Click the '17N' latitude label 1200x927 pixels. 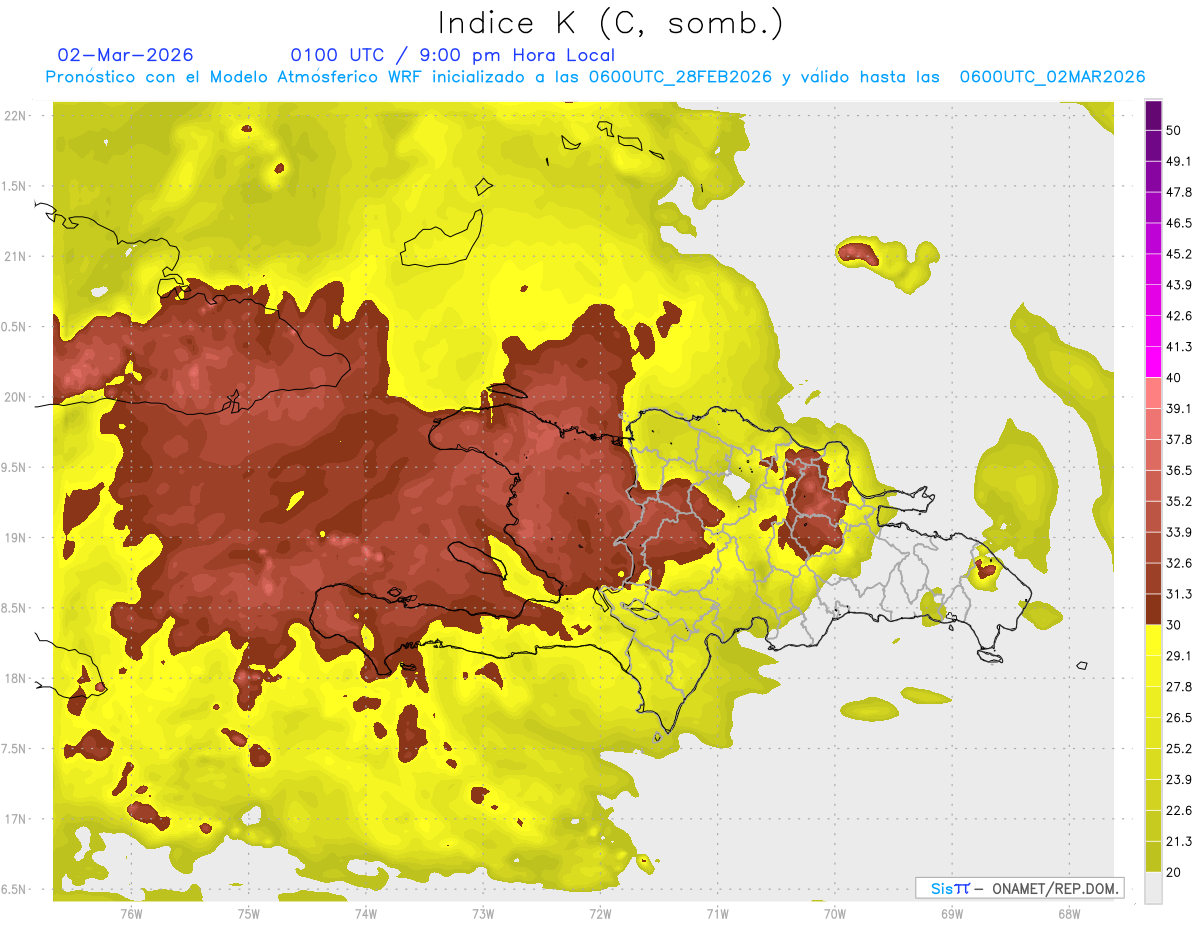[17, 819]
